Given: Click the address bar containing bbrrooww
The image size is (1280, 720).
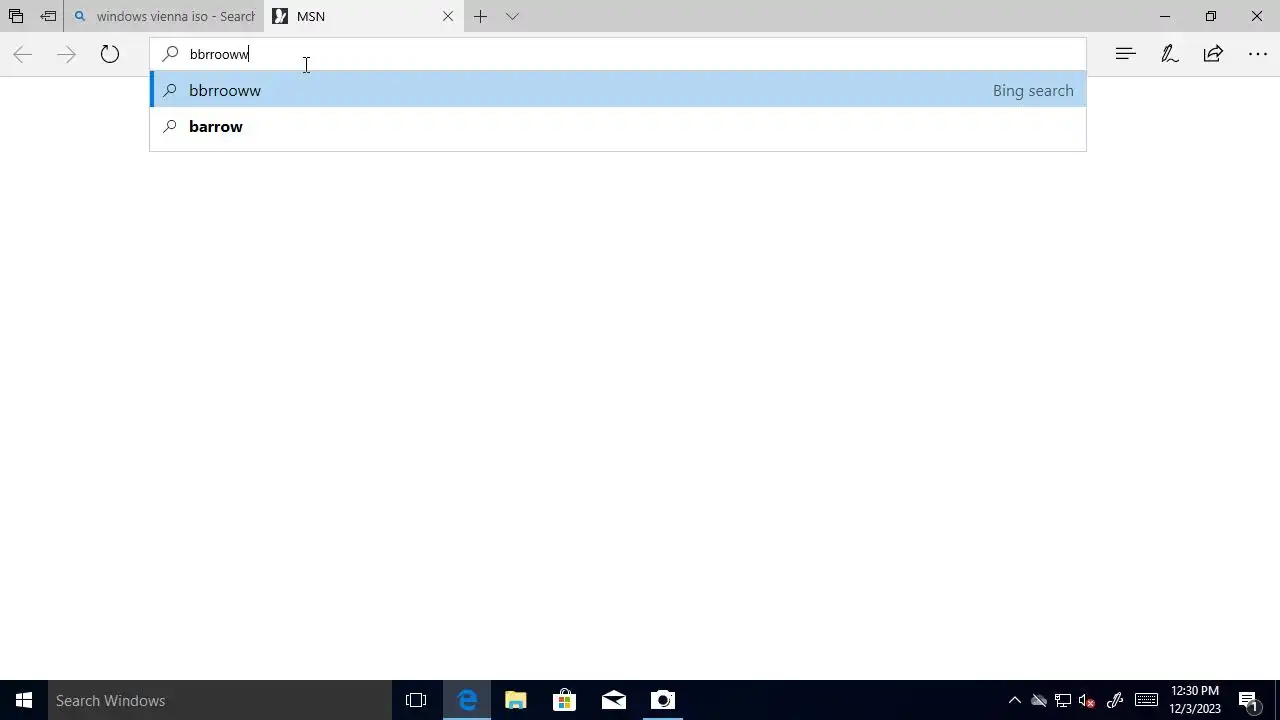Looking at the screenshot, I should pyautogui.click(x=618, y=54).
